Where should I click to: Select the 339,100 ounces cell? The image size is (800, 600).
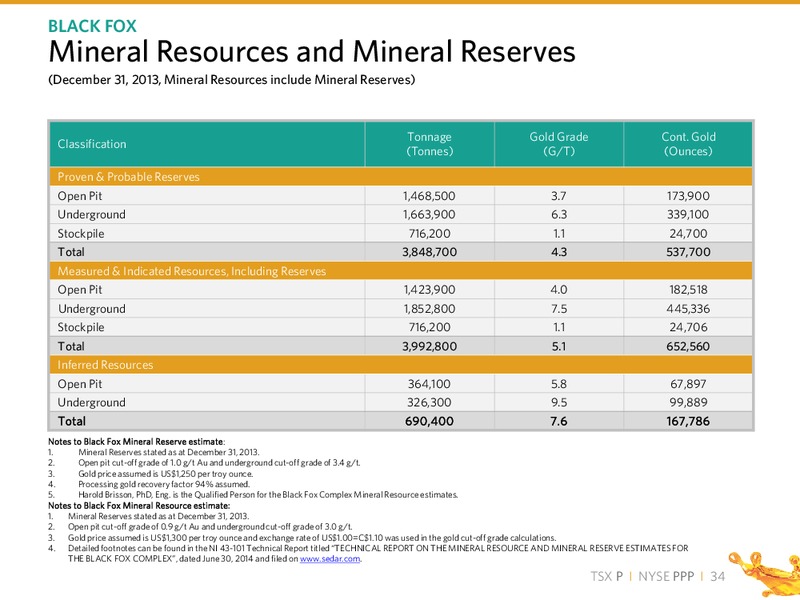(x=688, y=214)
